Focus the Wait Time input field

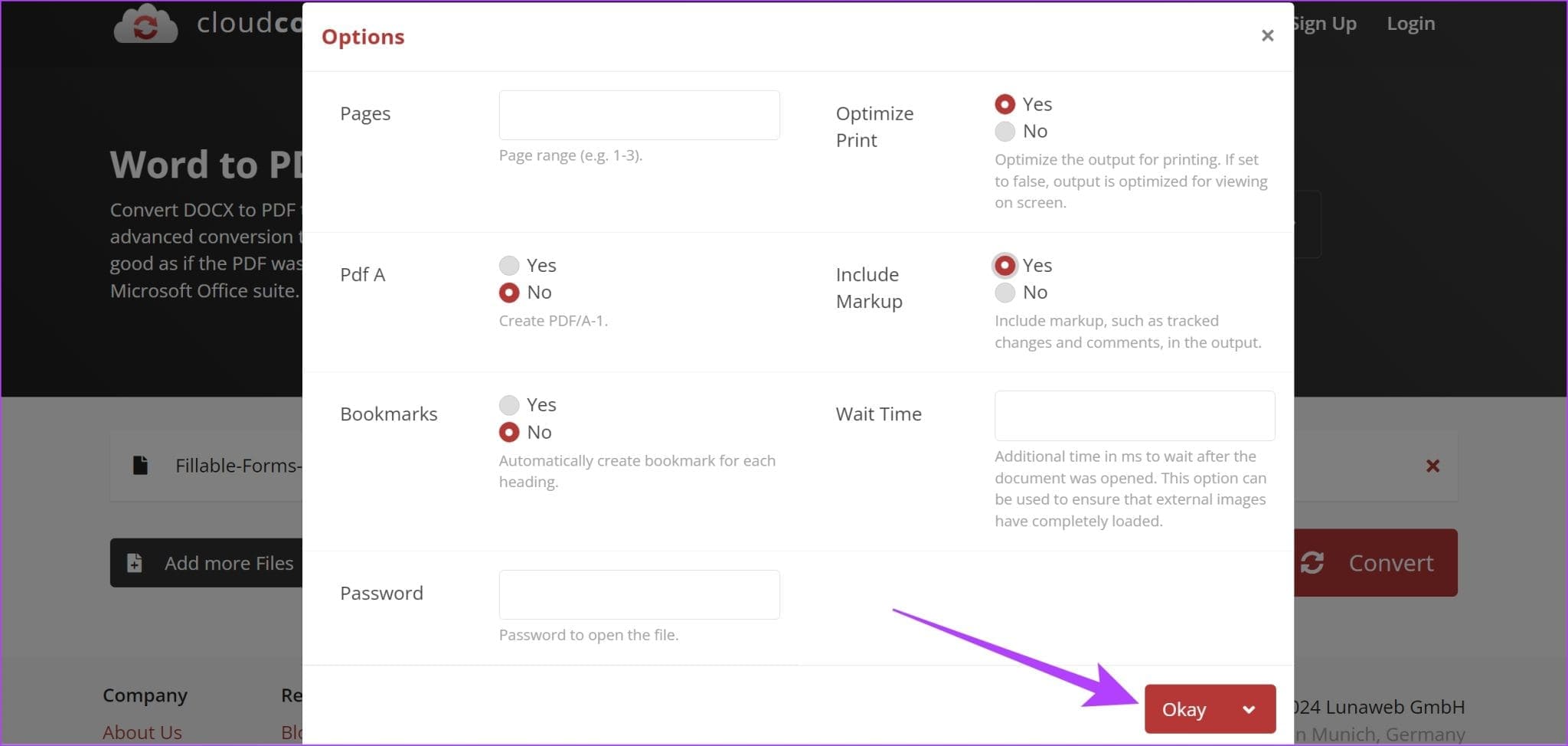[1135, 416]
